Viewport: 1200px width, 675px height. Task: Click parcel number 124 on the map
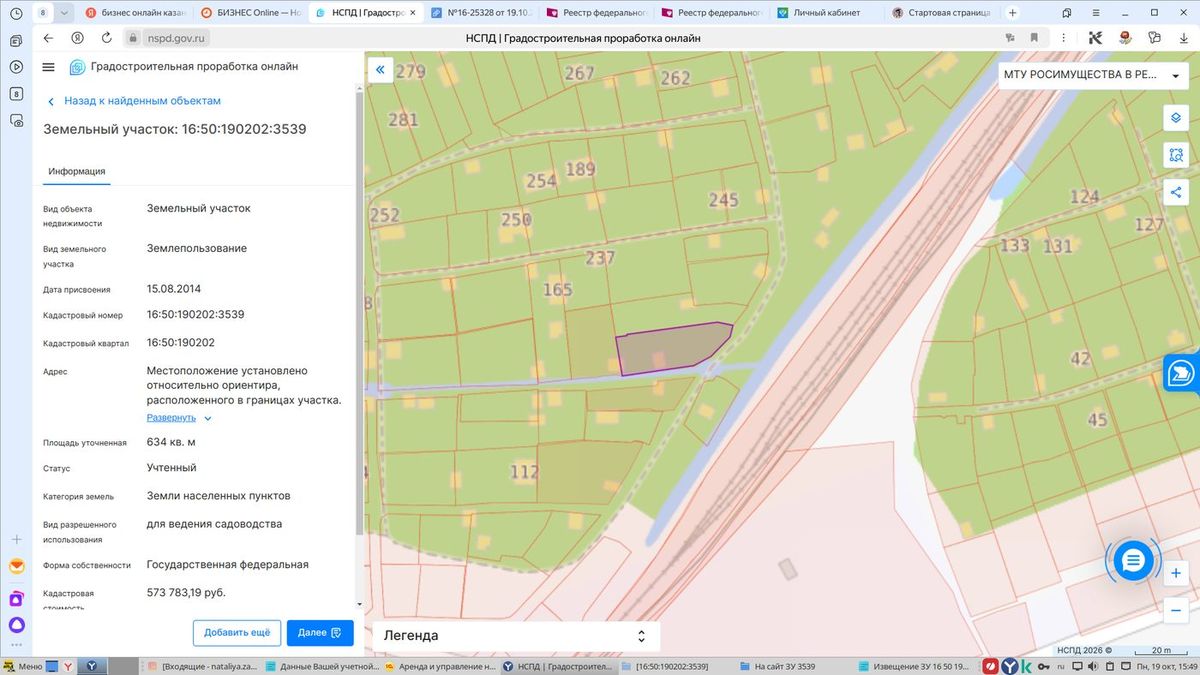[x=1085, y=197]
